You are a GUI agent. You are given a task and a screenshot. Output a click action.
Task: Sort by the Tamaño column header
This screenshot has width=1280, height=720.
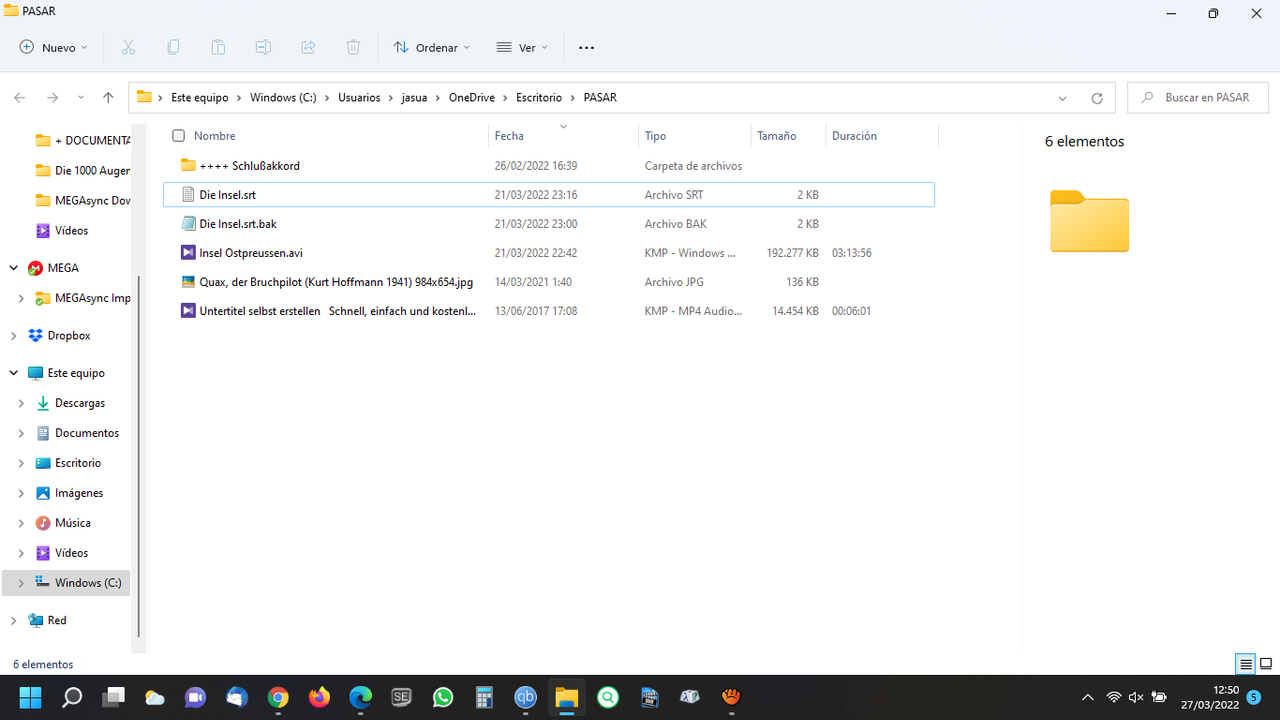point(777,136)
